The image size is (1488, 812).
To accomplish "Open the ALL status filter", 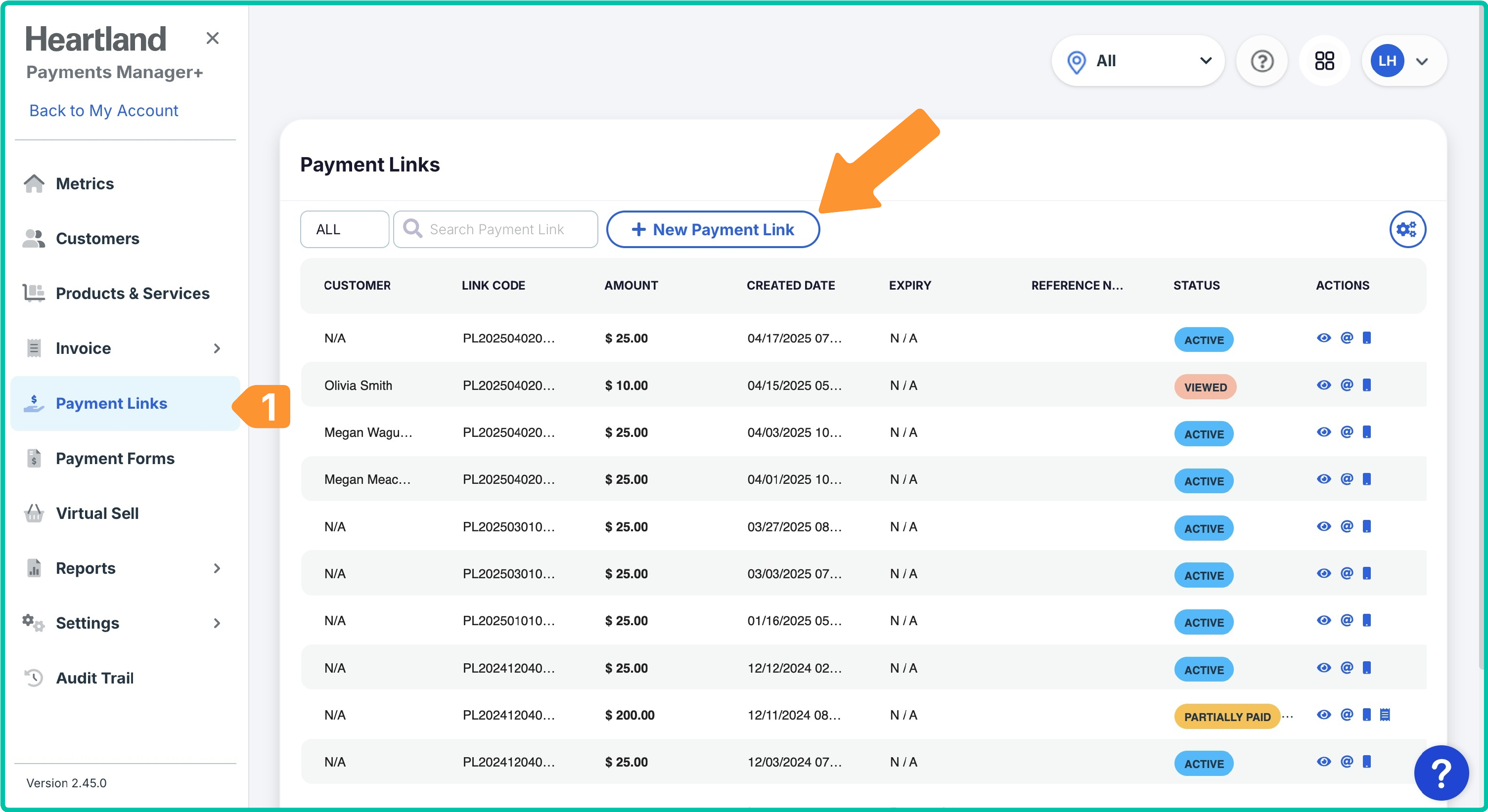I will pos(344,229).
